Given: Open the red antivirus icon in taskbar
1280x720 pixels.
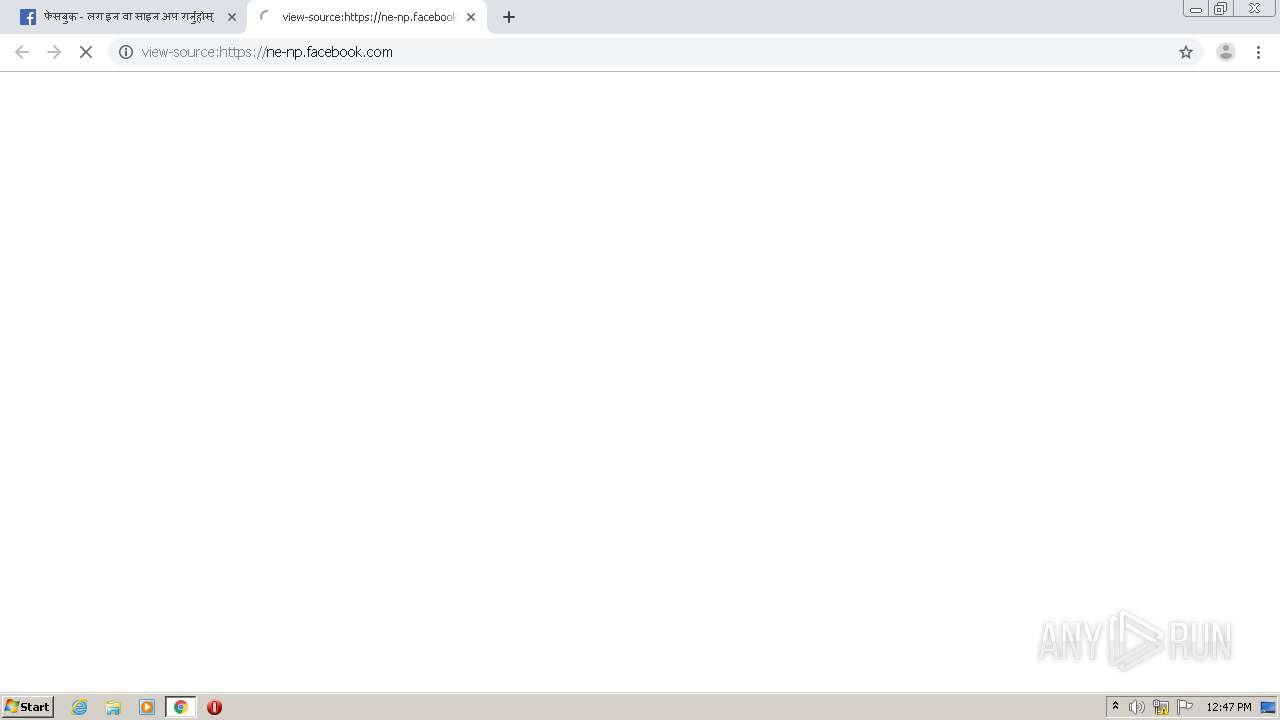Looking at the screenshot, I should coord(214,707).
